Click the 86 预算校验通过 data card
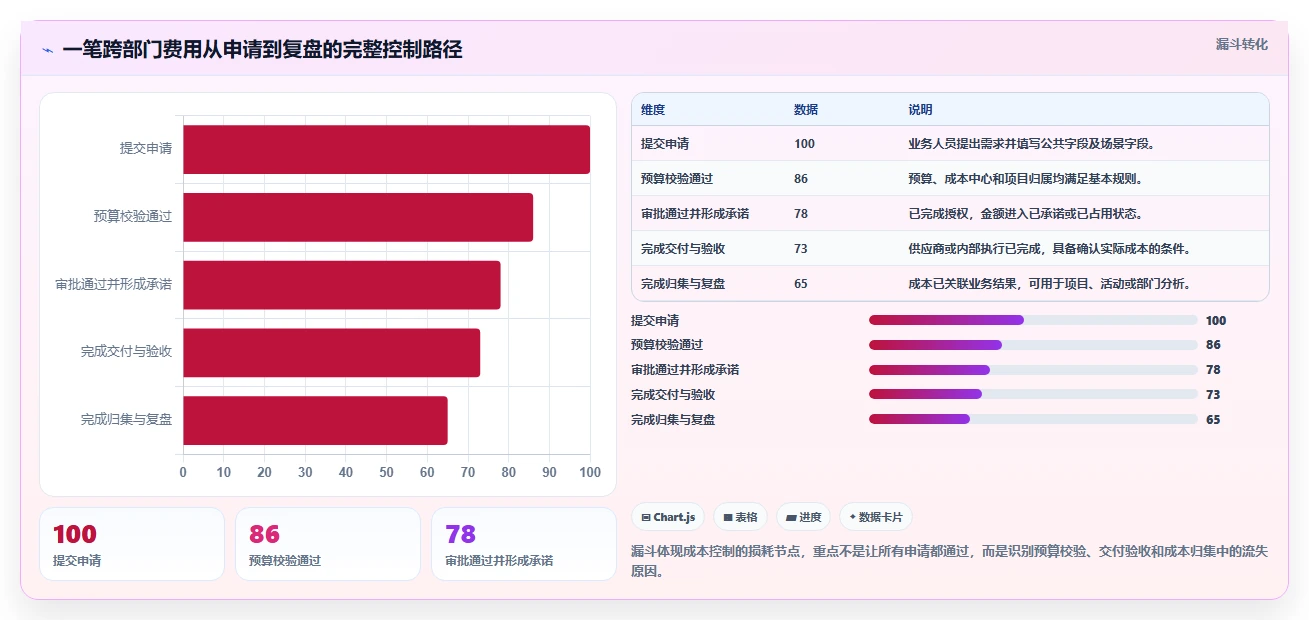 [x=328, y=544]
